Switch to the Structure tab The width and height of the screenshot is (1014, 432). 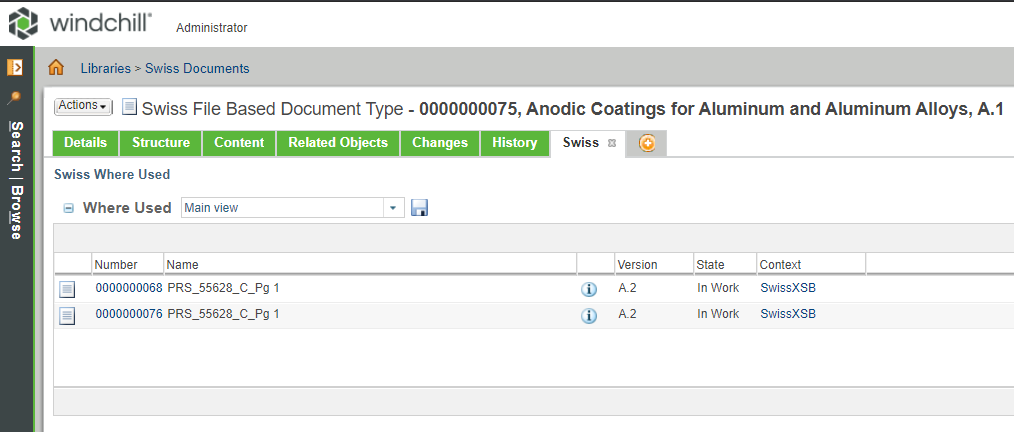(161, 143)
